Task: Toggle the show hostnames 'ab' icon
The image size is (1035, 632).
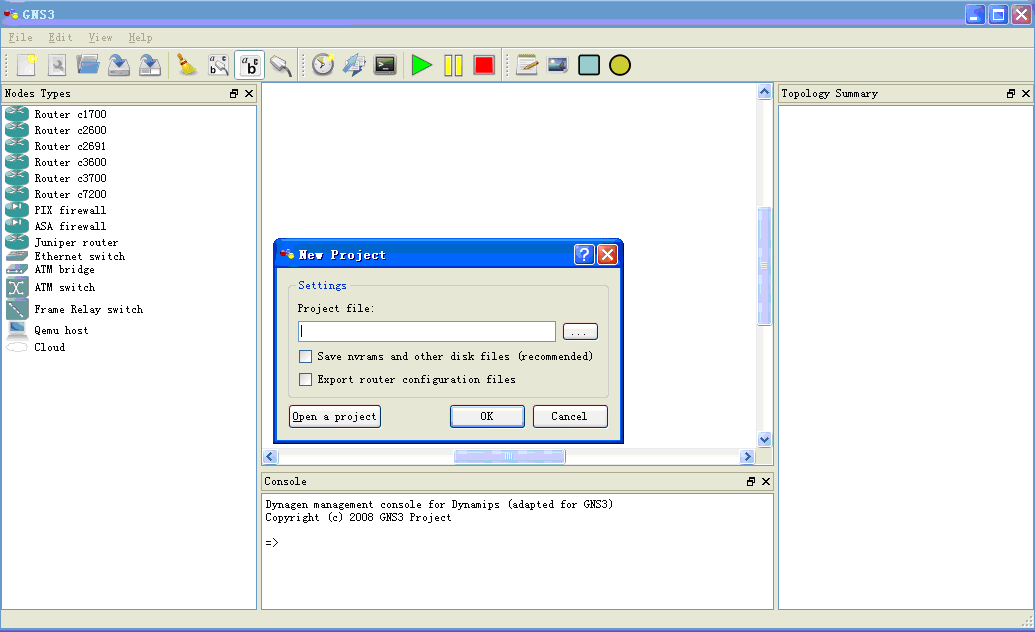Action: [x=250, y=65]
